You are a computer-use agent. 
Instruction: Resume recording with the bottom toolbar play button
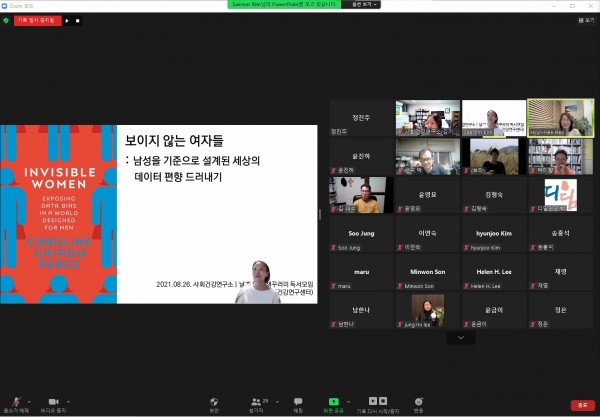[373, 401]
